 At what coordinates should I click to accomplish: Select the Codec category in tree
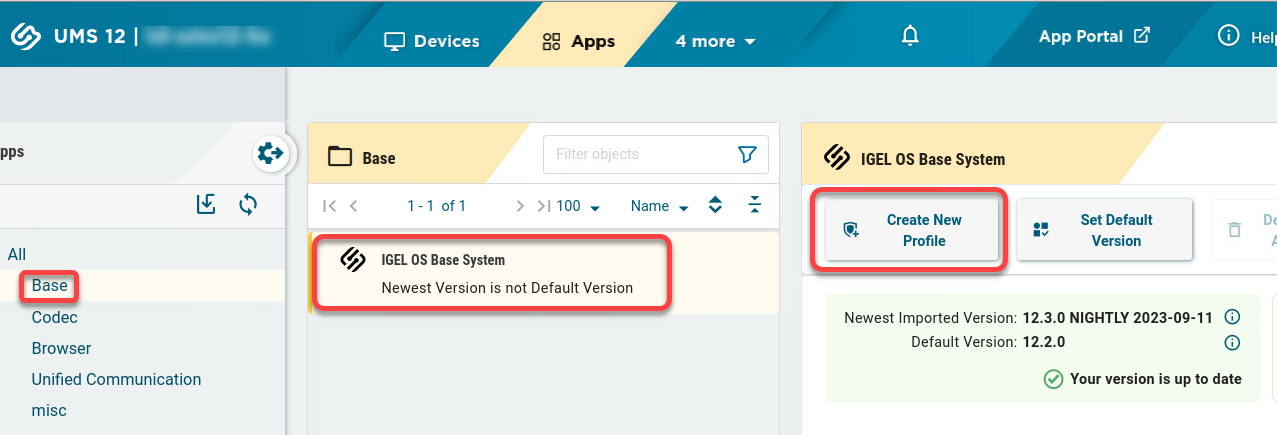tap(54, 317)
